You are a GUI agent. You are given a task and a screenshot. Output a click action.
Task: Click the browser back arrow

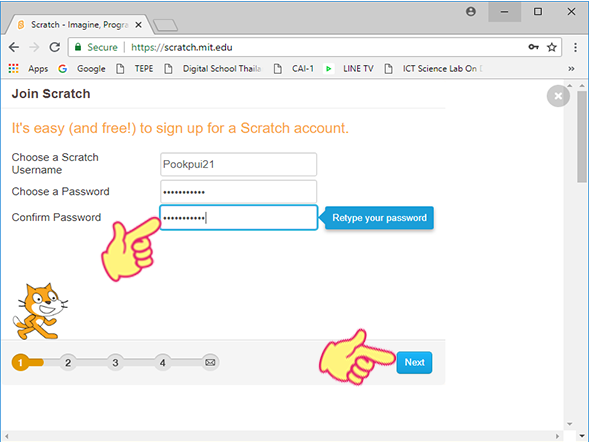click(14, 47)
